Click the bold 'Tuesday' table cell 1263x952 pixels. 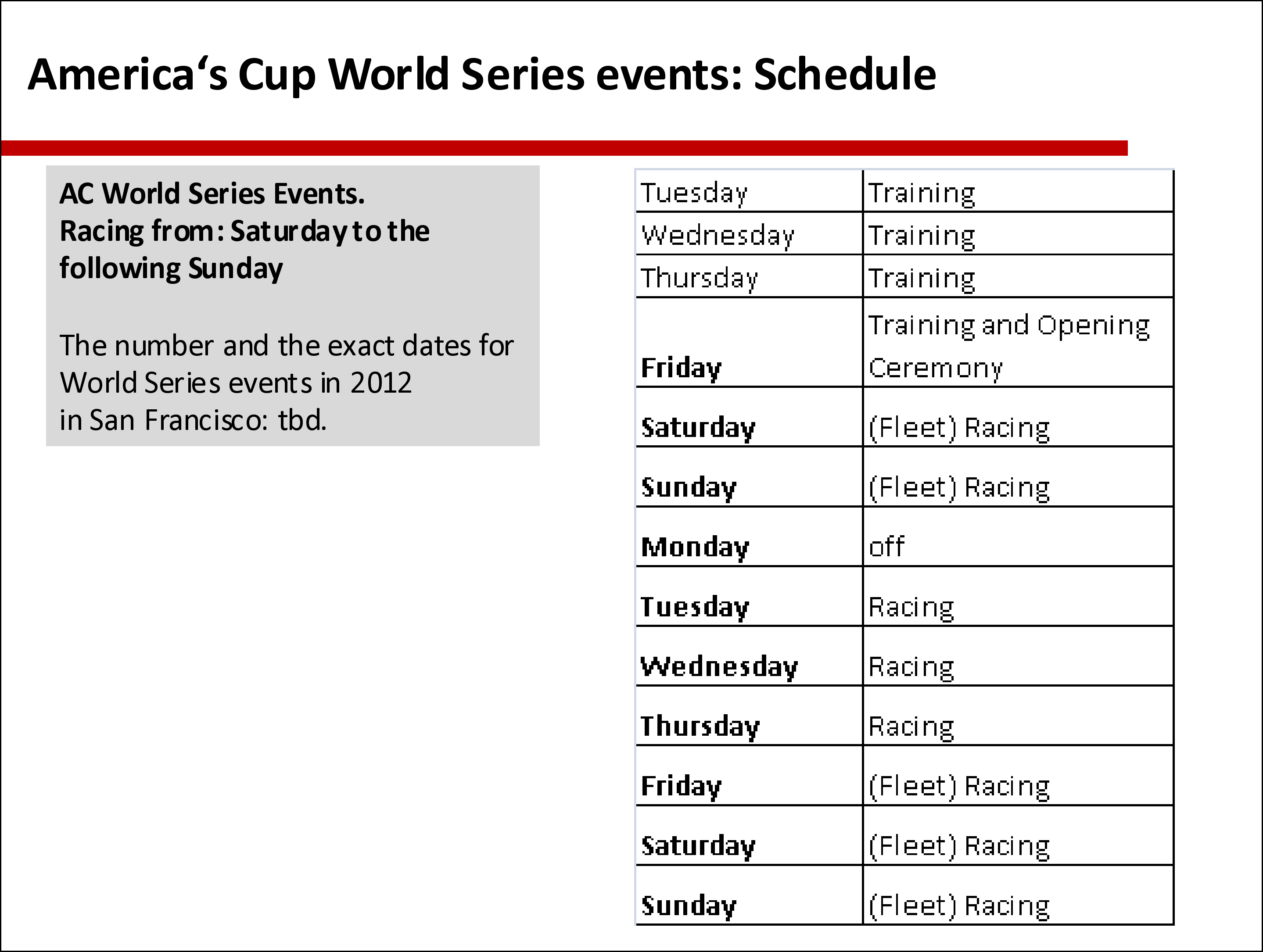tap(749, 597)
